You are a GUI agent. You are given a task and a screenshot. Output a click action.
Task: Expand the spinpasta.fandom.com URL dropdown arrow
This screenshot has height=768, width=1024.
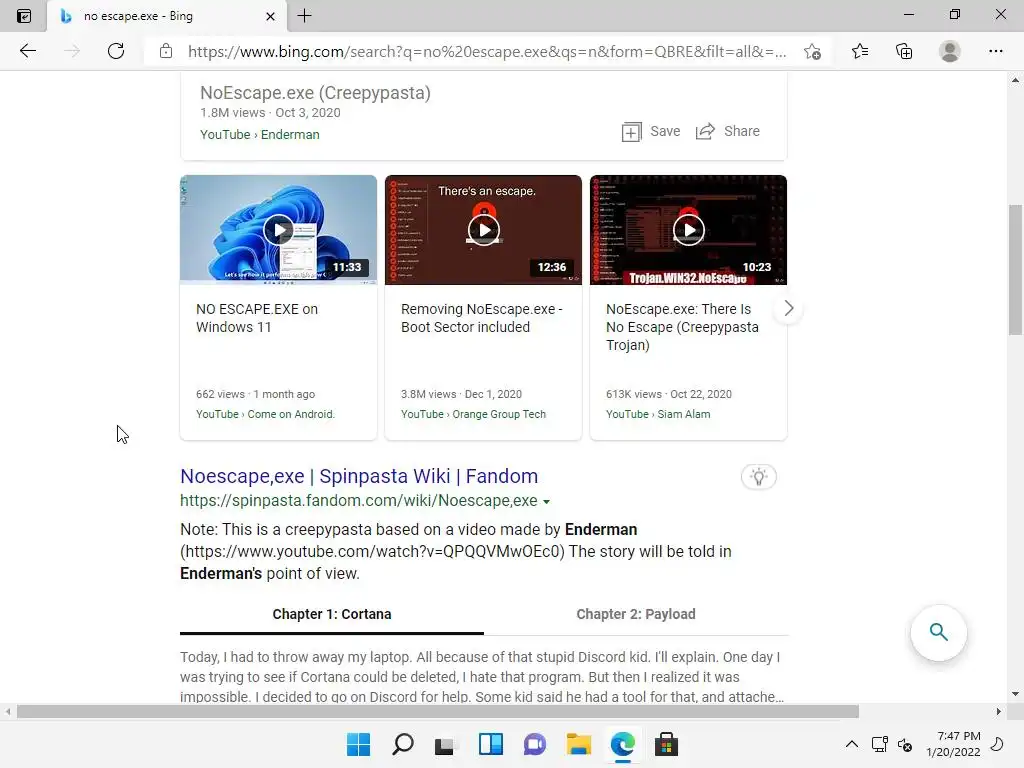click(x=547, y=502)
